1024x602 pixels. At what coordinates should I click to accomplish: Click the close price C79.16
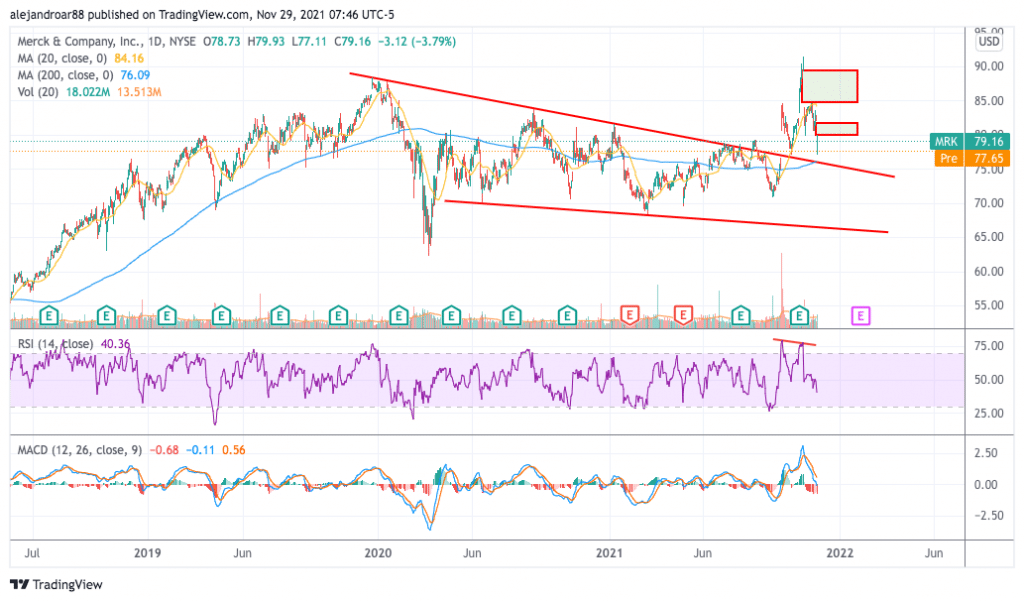tap(353, 41)
